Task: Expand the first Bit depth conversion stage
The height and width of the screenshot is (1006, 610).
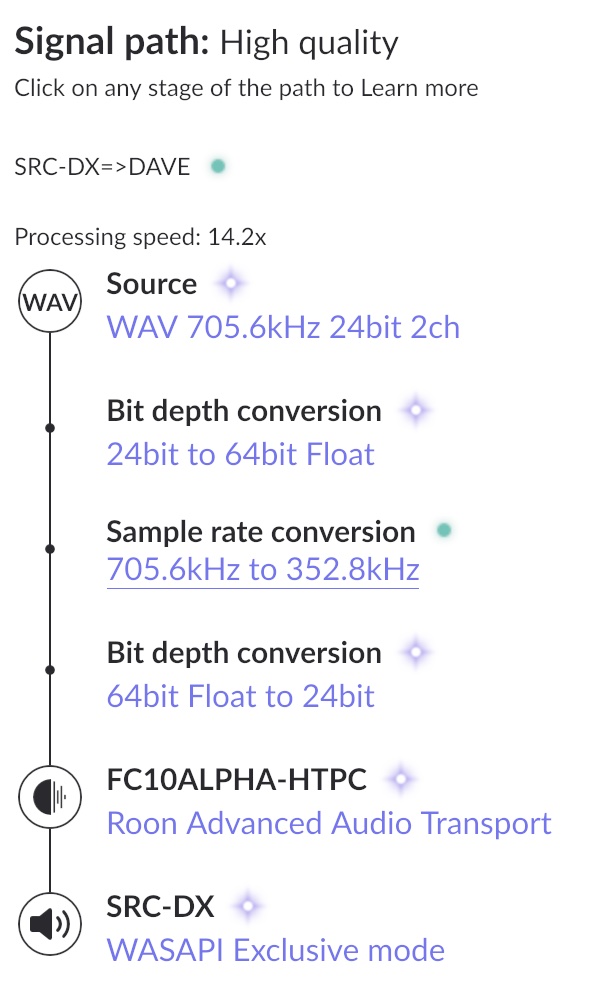Action: pos(244,410)
